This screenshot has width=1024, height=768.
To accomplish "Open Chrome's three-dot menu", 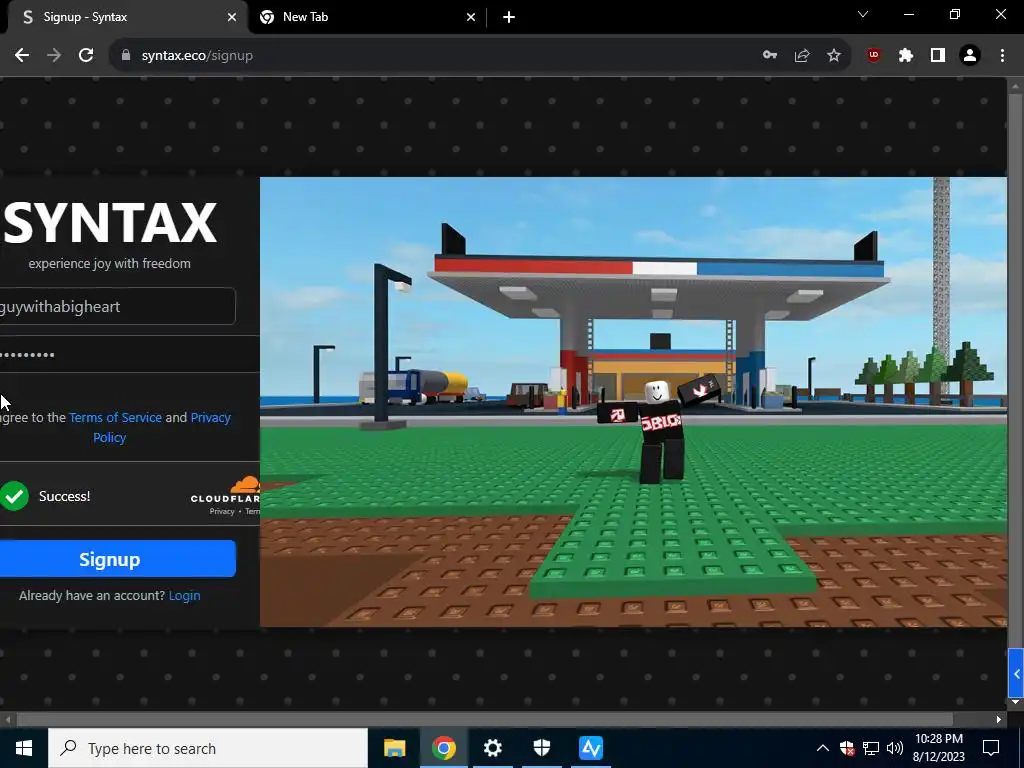I will (x=1002, y=56).
